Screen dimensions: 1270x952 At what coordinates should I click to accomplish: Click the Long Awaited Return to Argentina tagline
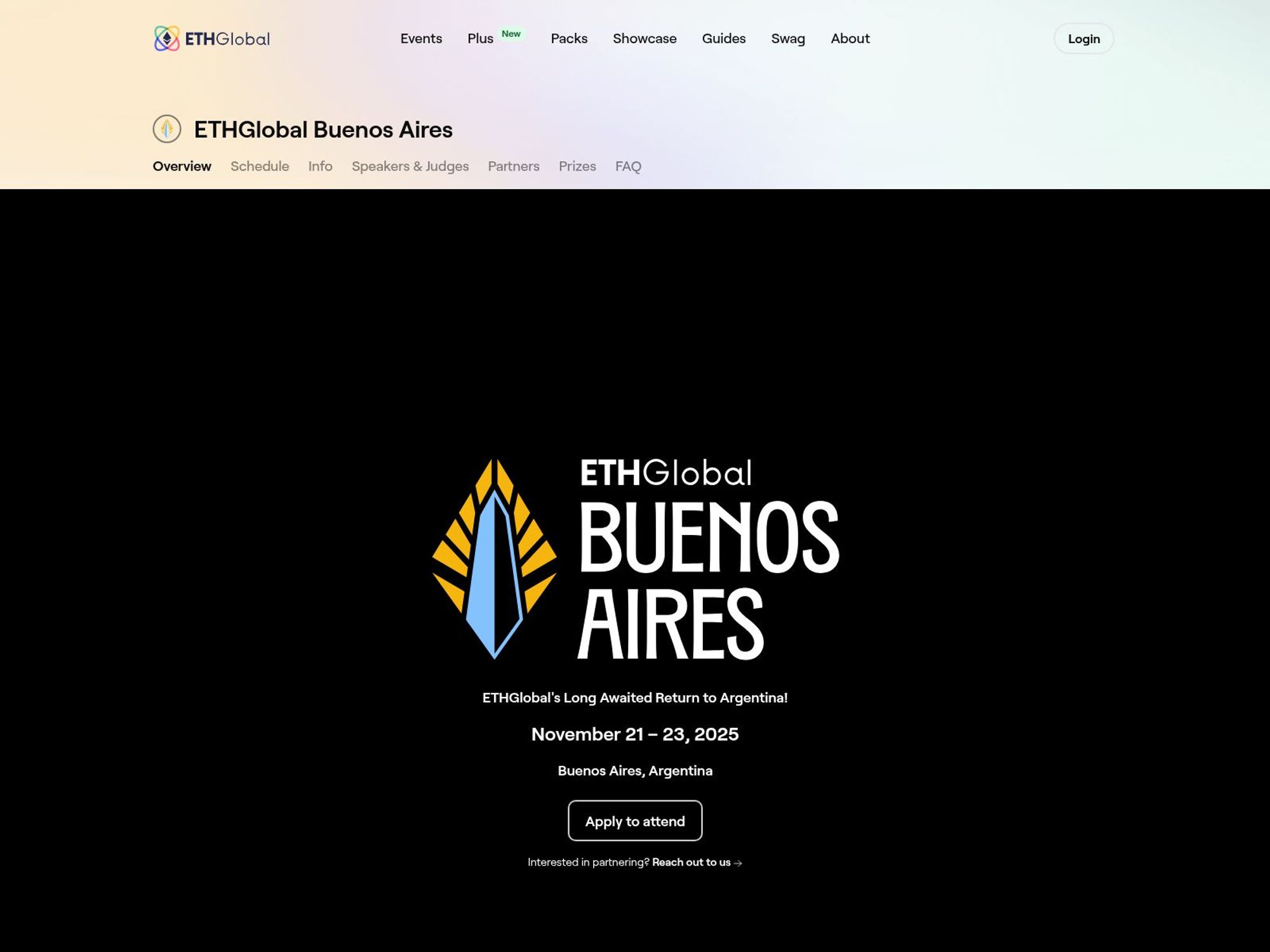tap(635, 697)
